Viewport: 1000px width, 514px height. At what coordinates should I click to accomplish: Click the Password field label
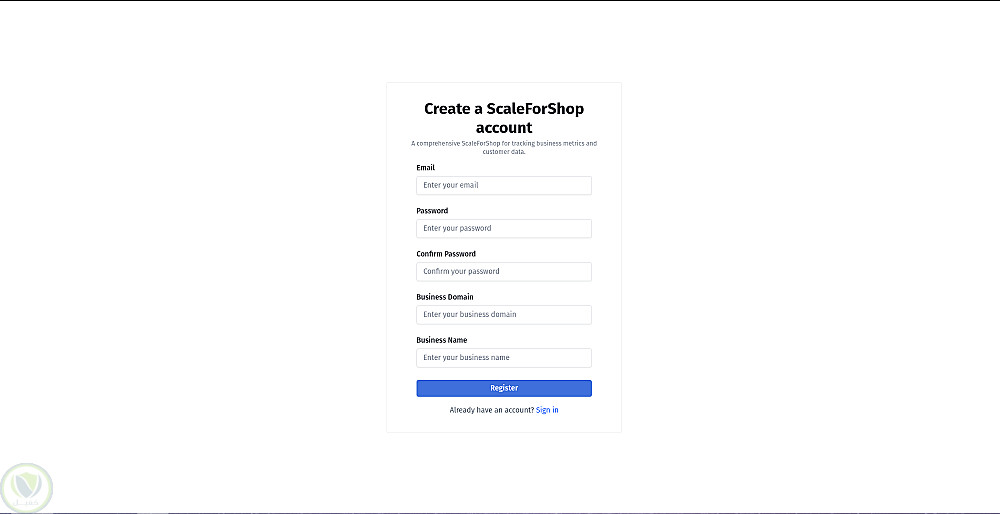pyautogui.click(x=432, y=211)
